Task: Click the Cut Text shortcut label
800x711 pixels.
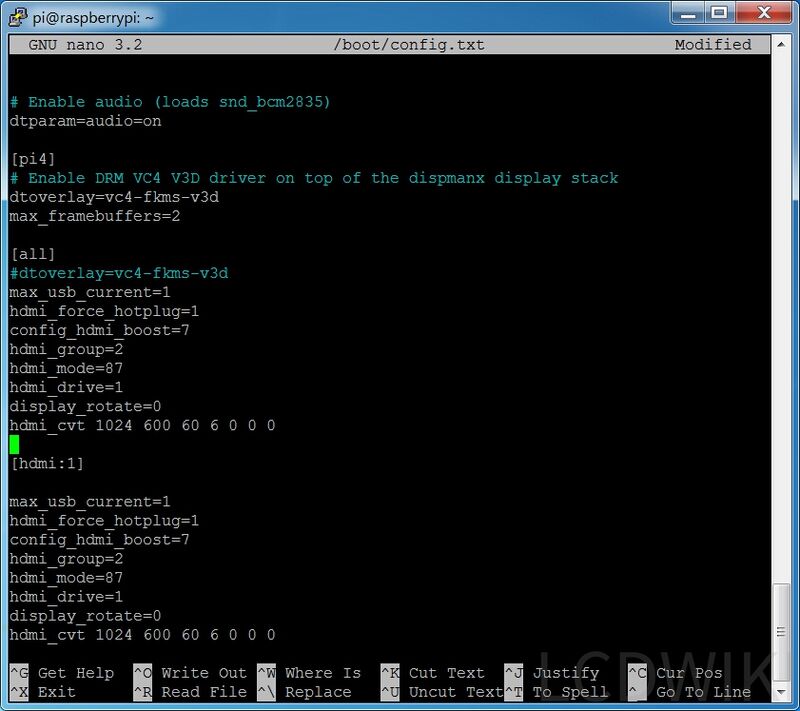Action: click(x=446, y=673)
